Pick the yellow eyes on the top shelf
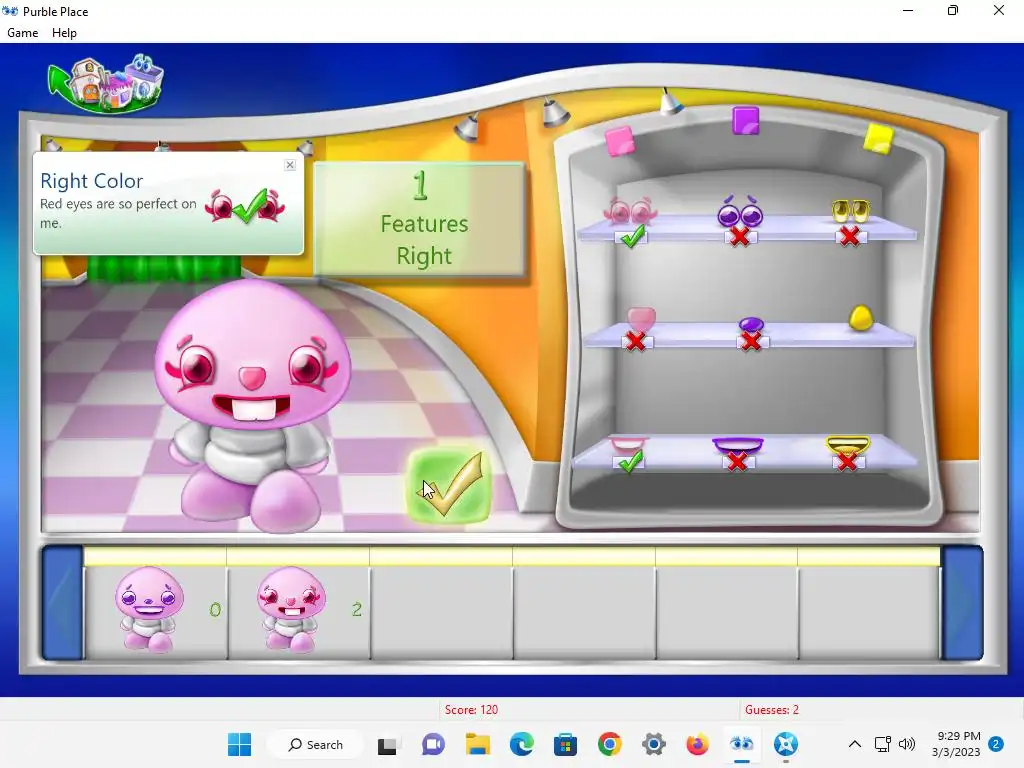 point(850,211)
